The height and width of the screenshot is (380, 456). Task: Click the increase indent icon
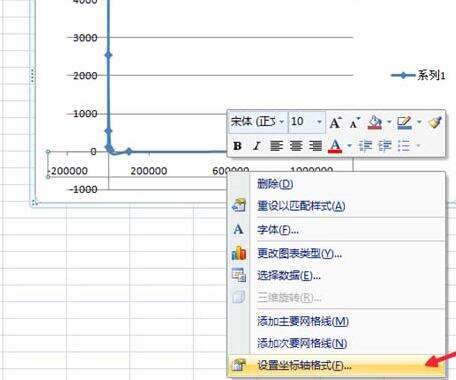(385, 146)
